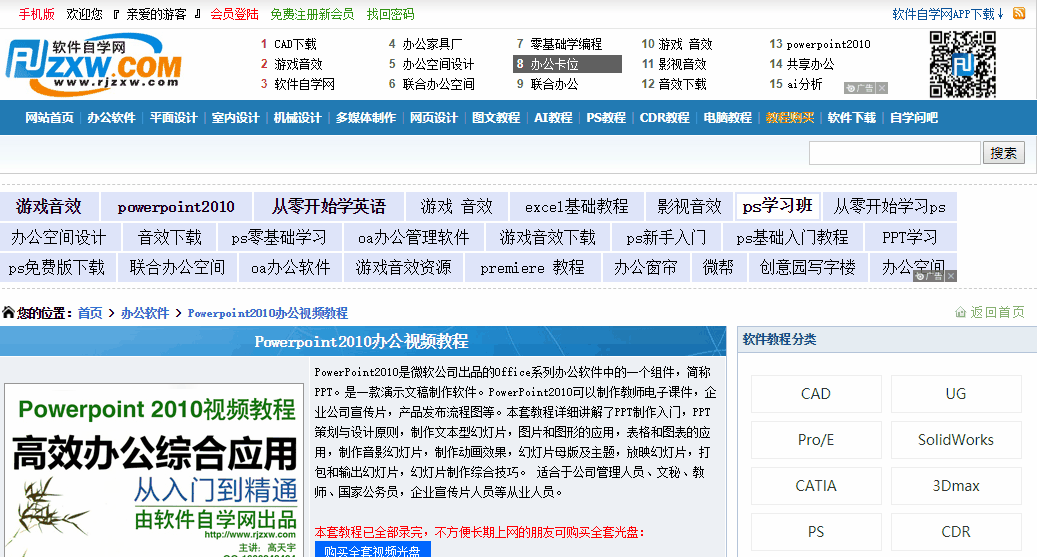Select the CDR tutorial category
The width and height of the screenshot is (1037, 557).
coord(956,532)
